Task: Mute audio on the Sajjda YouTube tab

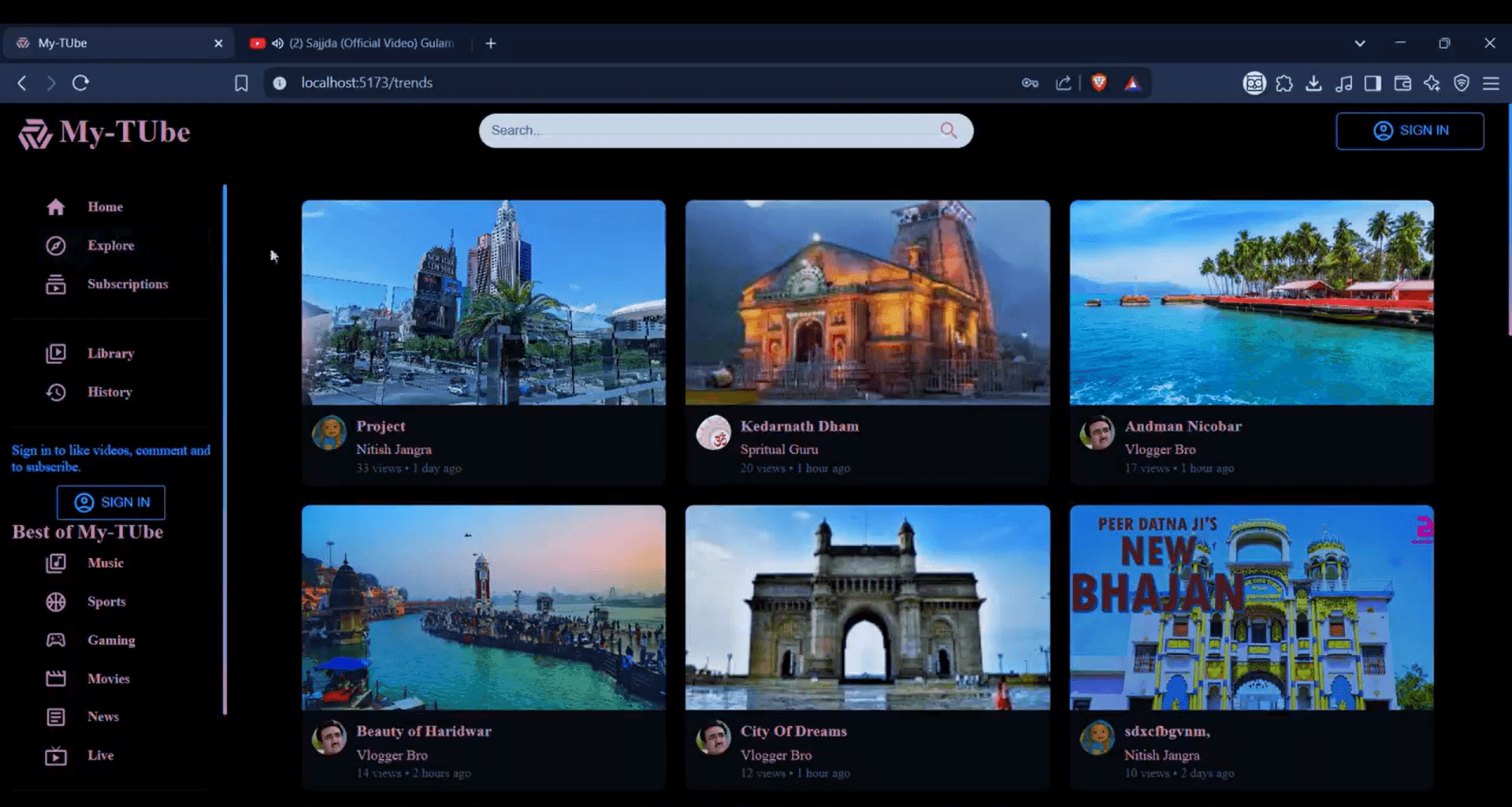Action: tap(277, 43)
